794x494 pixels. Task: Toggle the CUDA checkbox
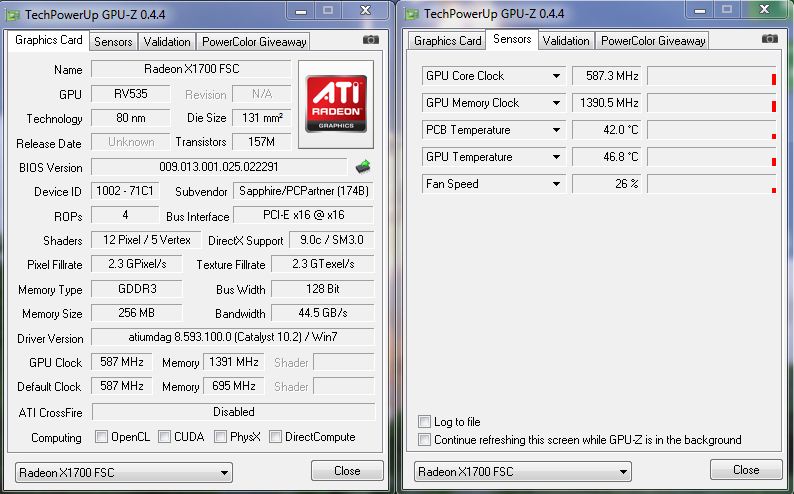tap(164, 437)
